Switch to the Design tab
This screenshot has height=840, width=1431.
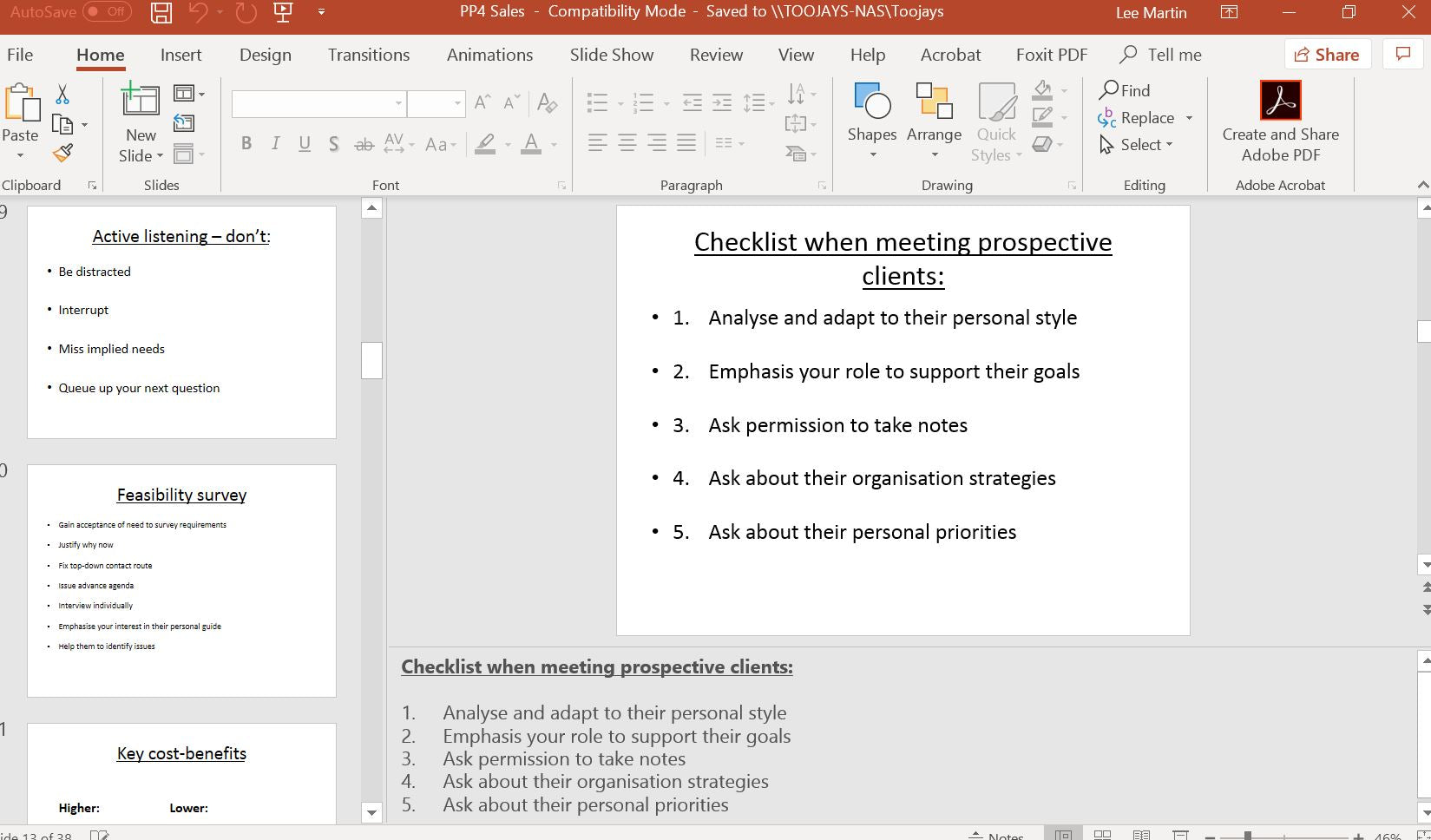tap(266, 55)
